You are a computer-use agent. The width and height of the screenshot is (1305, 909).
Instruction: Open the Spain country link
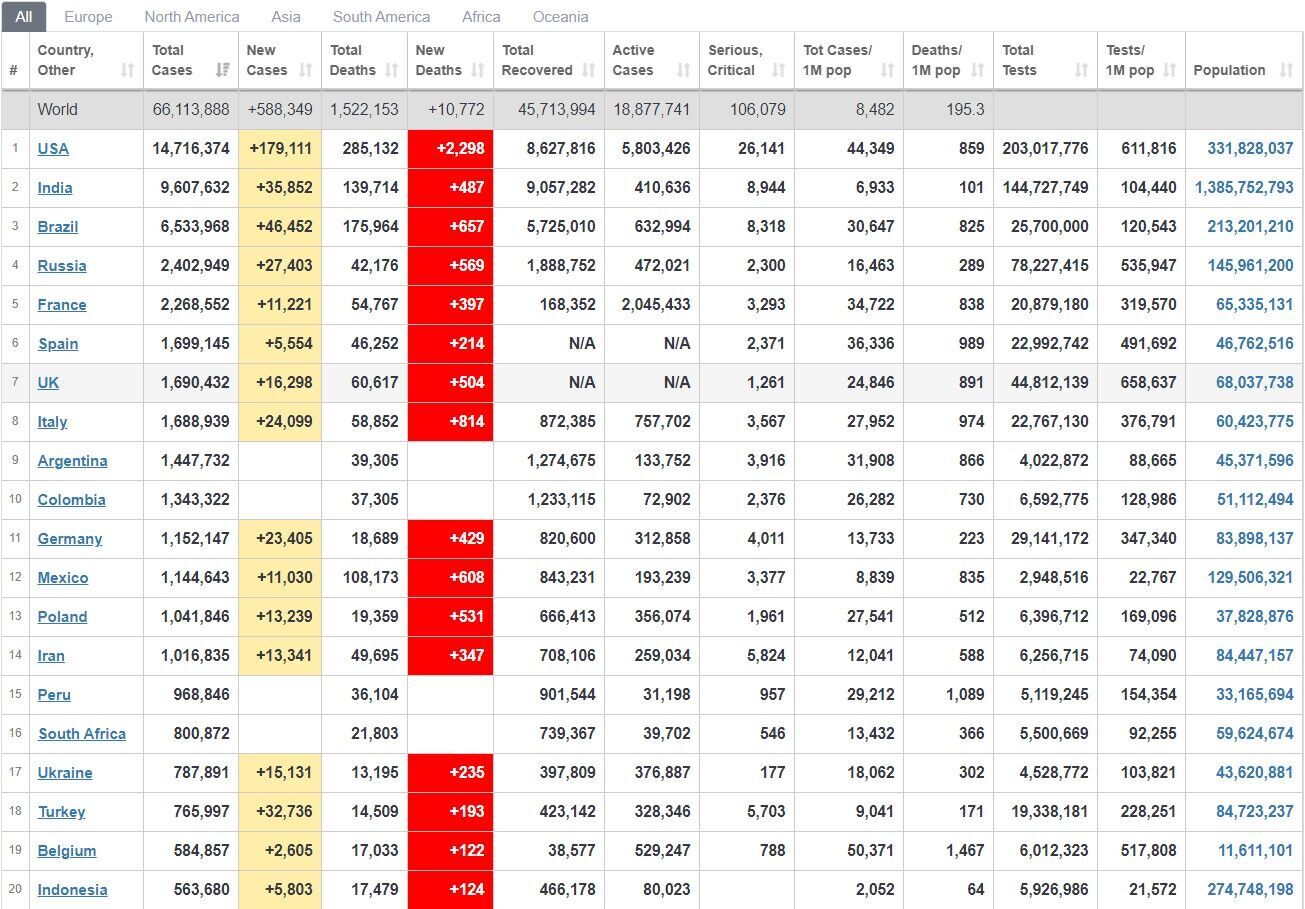58,344
